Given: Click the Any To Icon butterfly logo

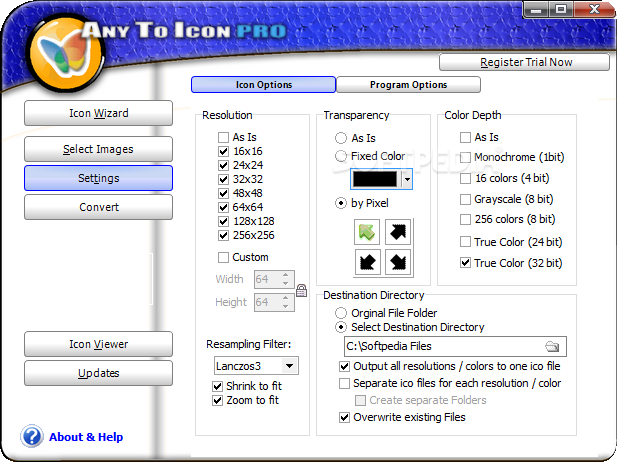Looking at the screenshot, I should (65, 53).
